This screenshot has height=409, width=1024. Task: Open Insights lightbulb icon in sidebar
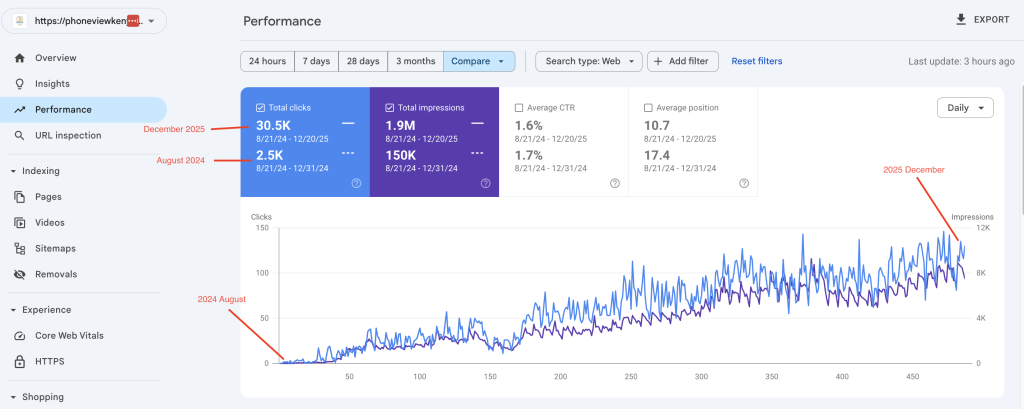pos(19,84)
